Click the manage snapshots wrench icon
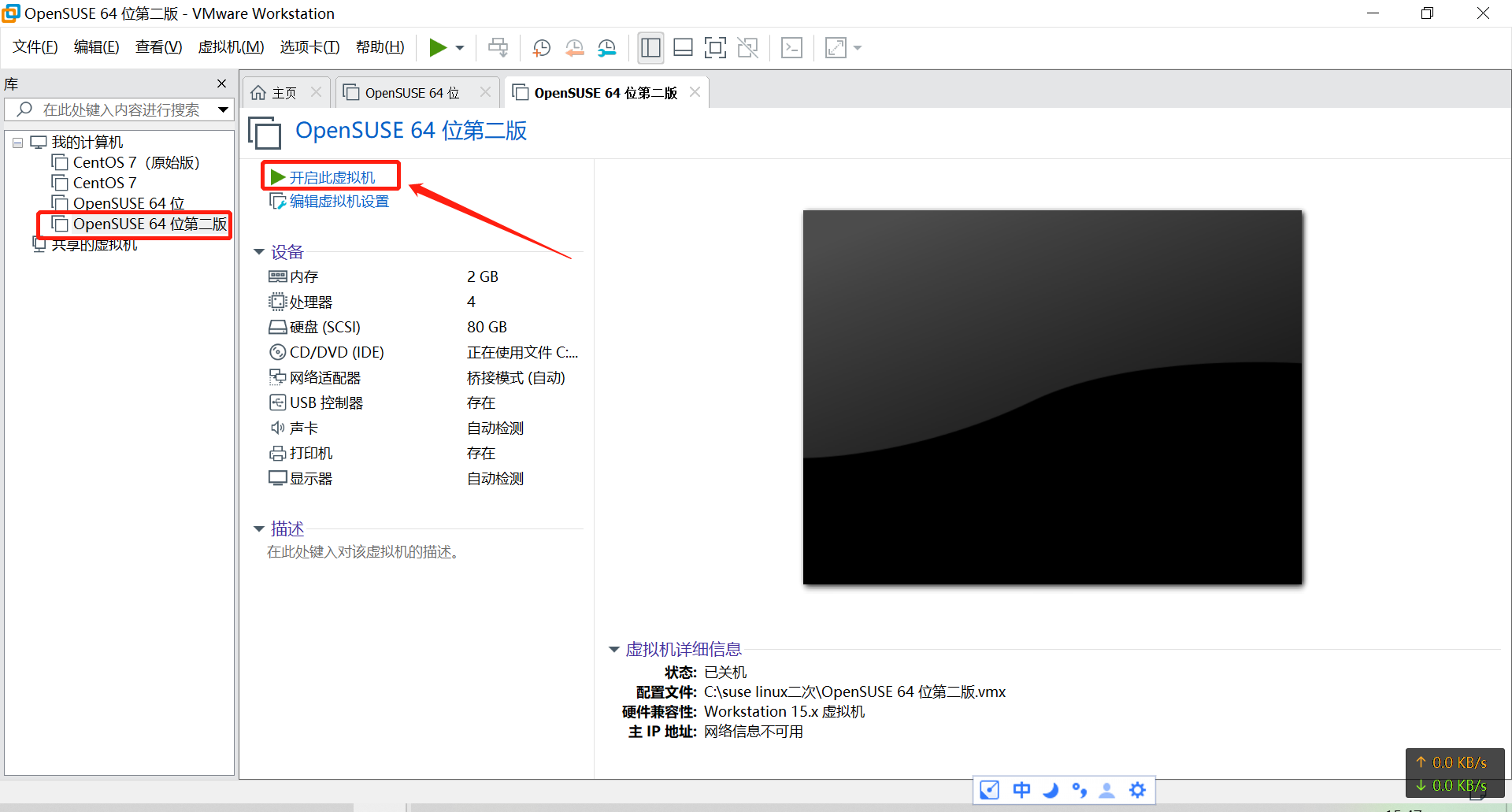The image size is (1512, 812). coord(606,48)
